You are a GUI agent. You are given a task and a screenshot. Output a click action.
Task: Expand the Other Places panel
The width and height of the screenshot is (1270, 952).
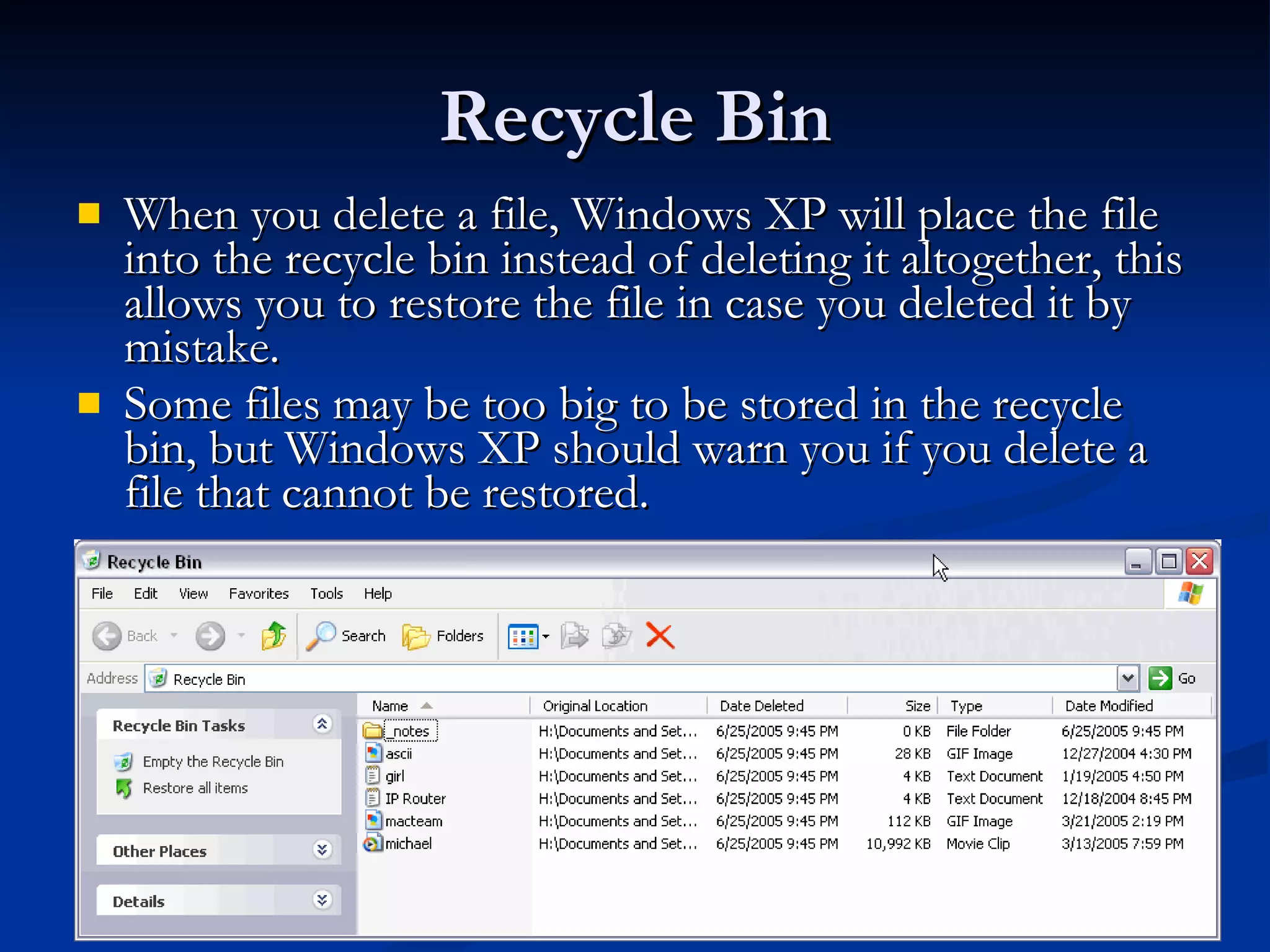(322, 849)
